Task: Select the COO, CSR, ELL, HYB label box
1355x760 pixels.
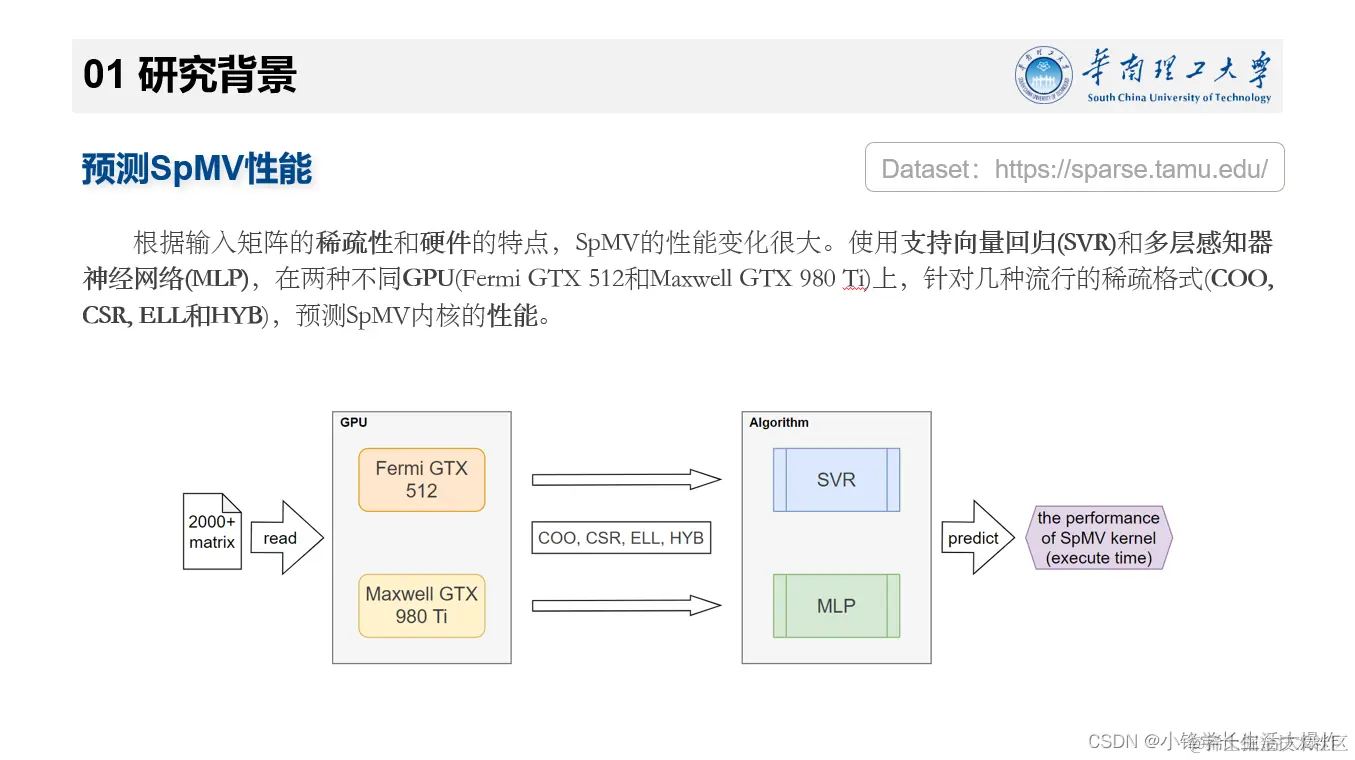Action: pos(622,537)
